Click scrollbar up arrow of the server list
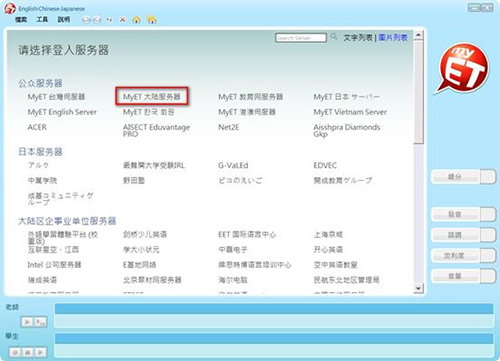 (x=418, y=34)
